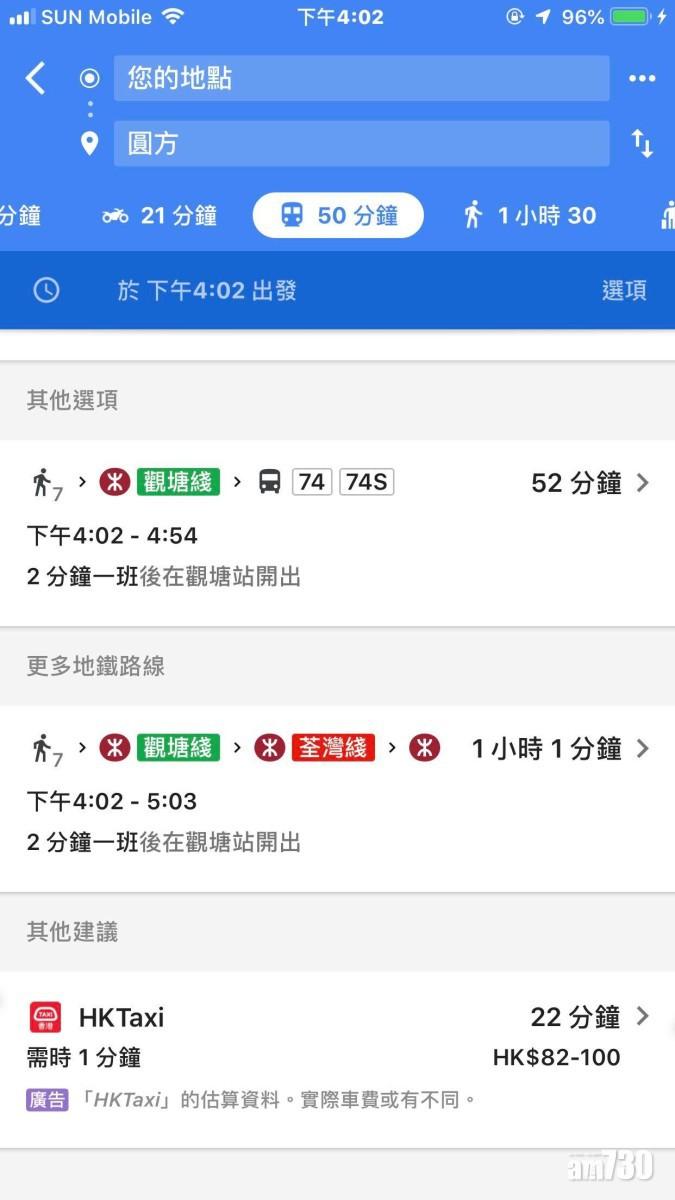Image resolution: width=675 pixels, height=1200 pixels.
Task: Choose the motorcycle mode showing 21 分鐘
Action: point(158,215)
